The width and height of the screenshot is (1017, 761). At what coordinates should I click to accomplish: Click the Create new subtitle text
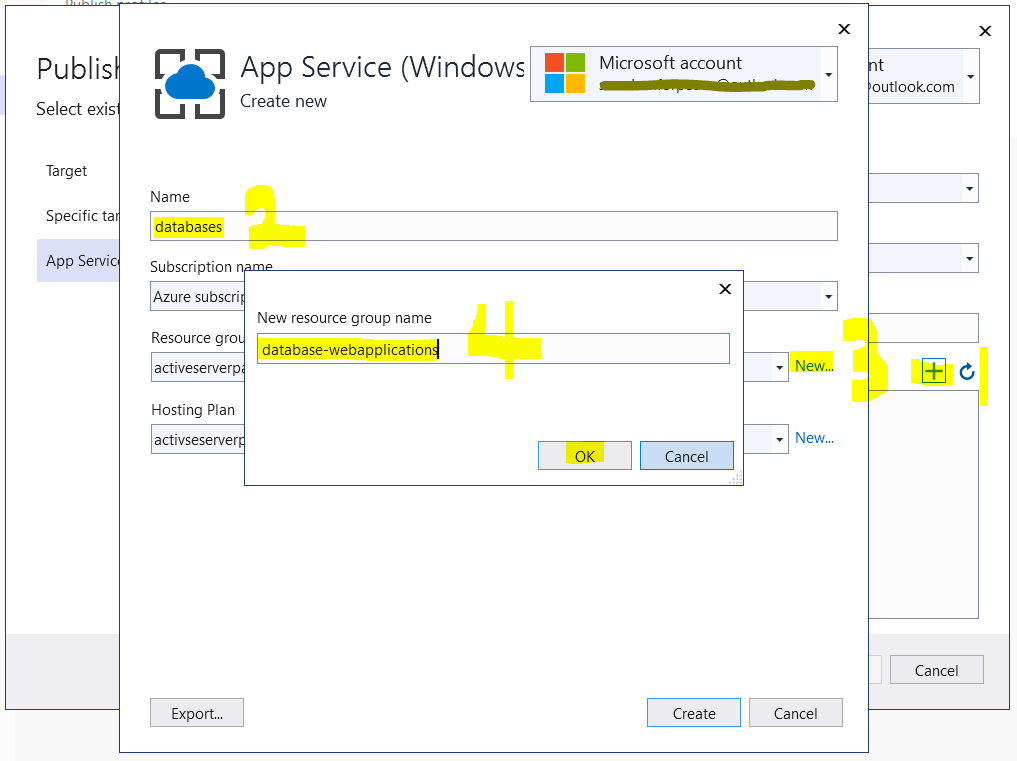click(x=283, y=101)
